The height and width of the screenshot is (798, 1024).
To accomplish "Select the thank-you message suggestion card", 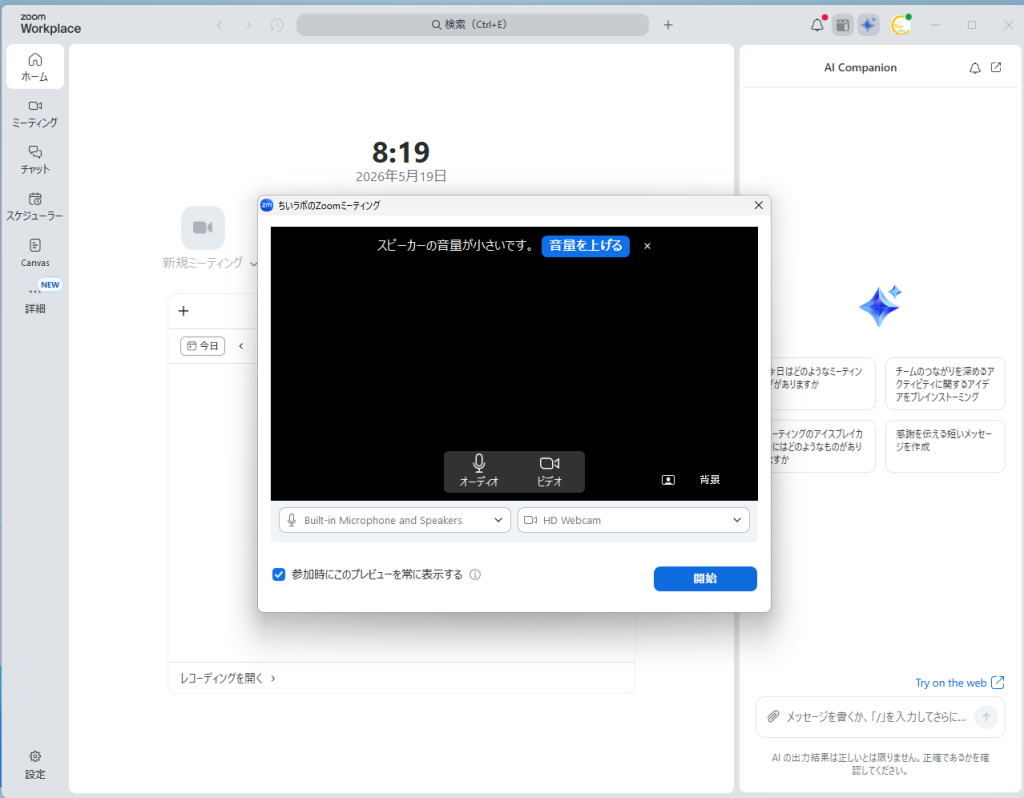I will coord(944,446).
